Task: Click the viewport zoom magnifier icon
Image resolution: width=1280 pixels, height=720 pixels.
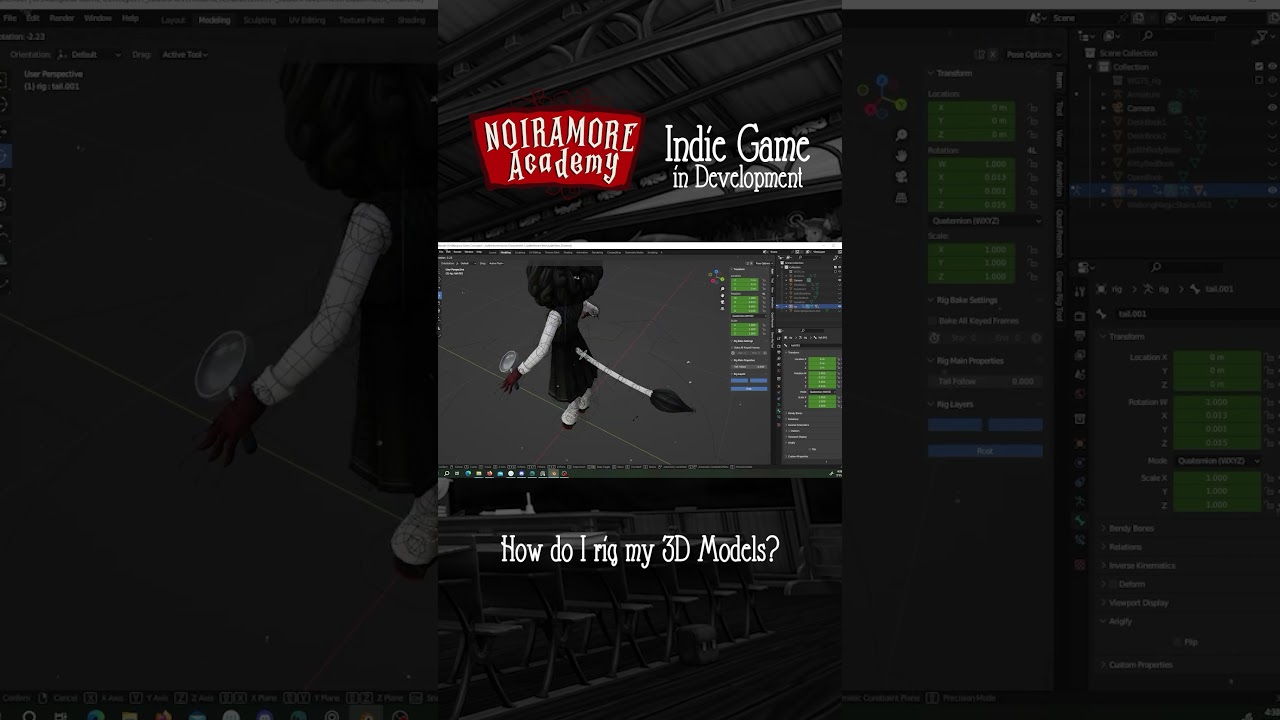Action: click(901, 135)
